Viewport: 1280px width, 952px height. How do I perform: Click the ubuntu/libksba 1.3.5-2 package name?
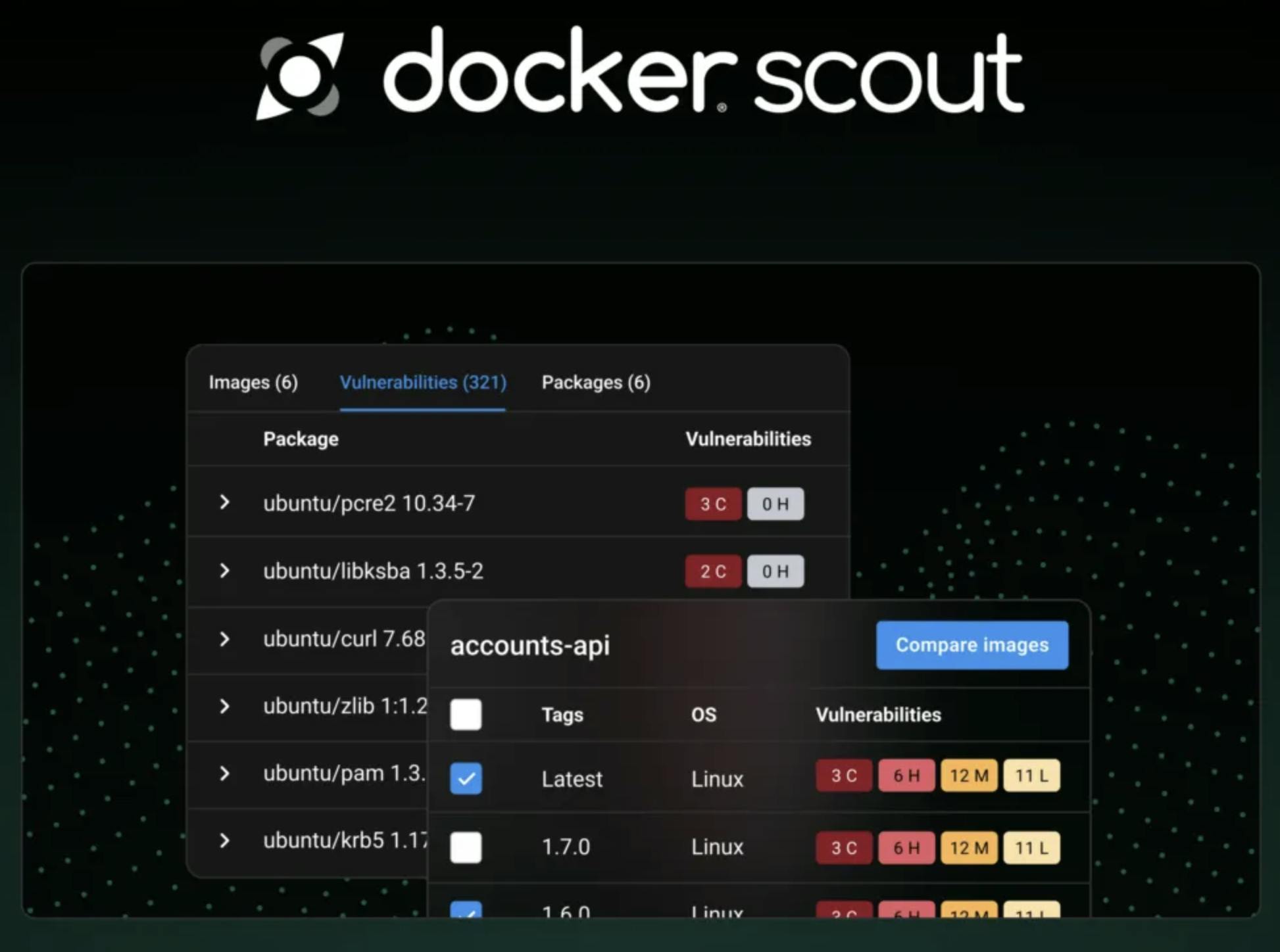[373, 571]
